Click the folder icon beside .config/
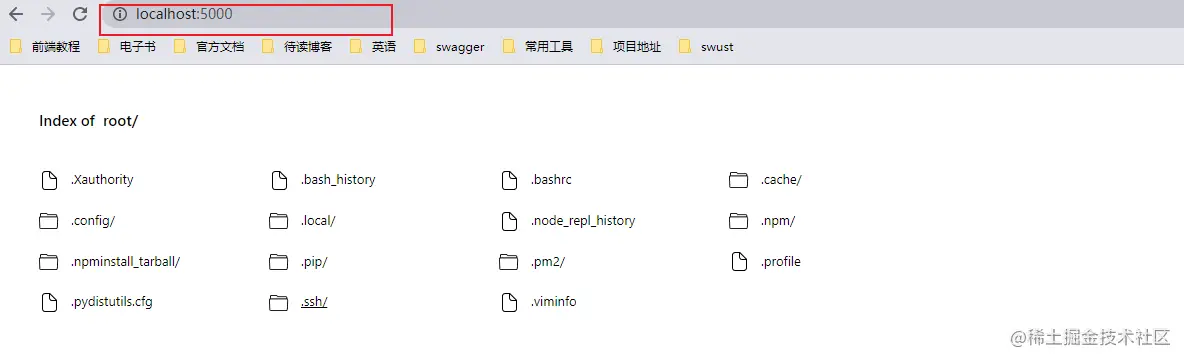 pyautogui.click(x=48, y=221)
